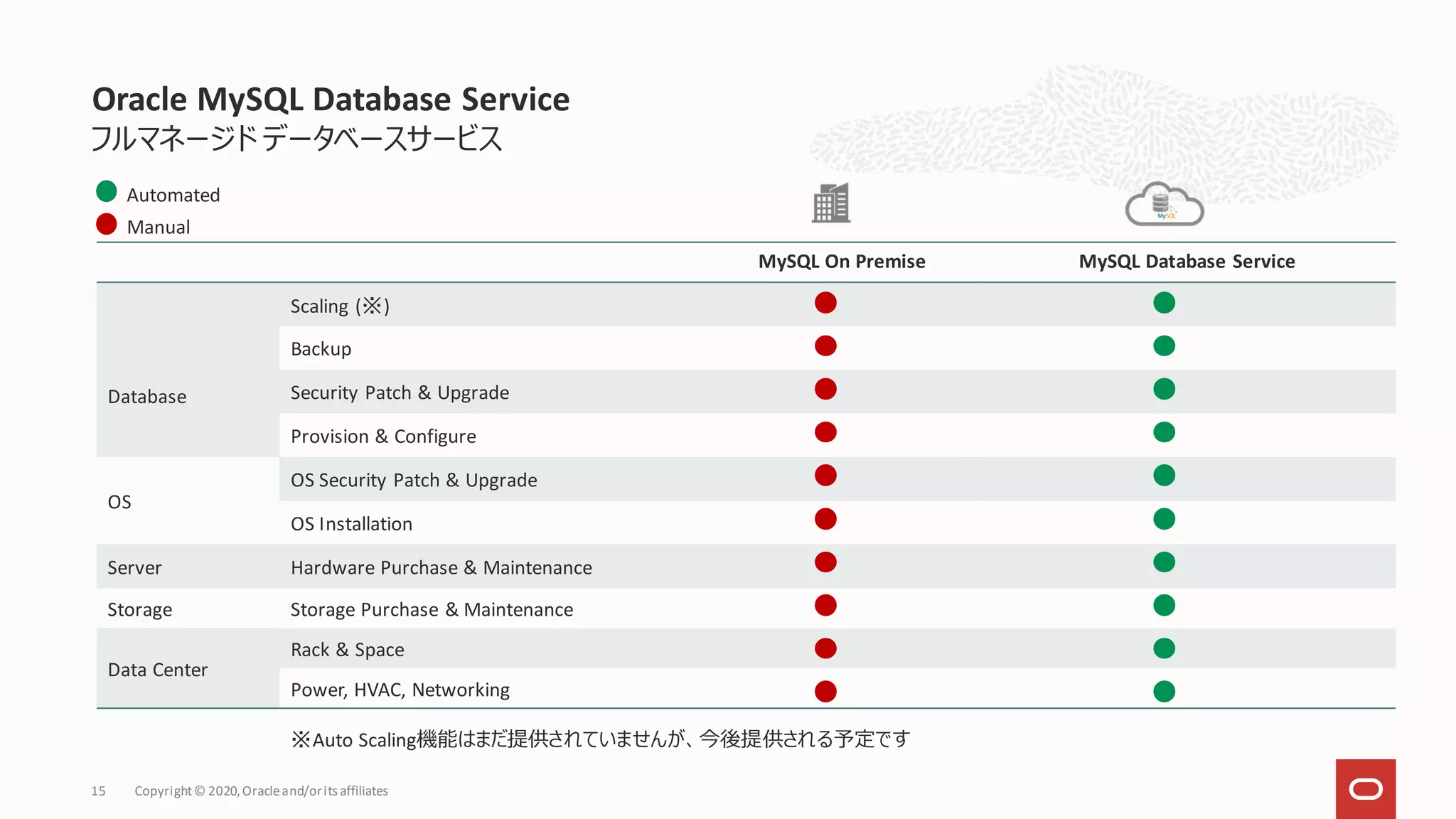
Task: Click the 'Power, HVAC, Networking' label
Action: click(x=400, y=690)
